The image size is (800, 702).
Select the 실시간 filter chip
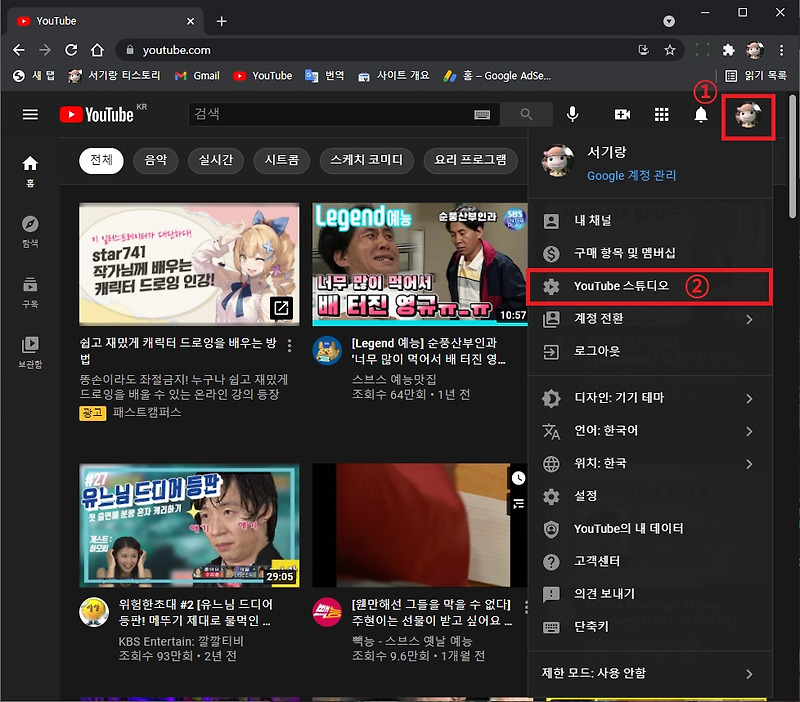pyautogui.click(x=216, y=161)
